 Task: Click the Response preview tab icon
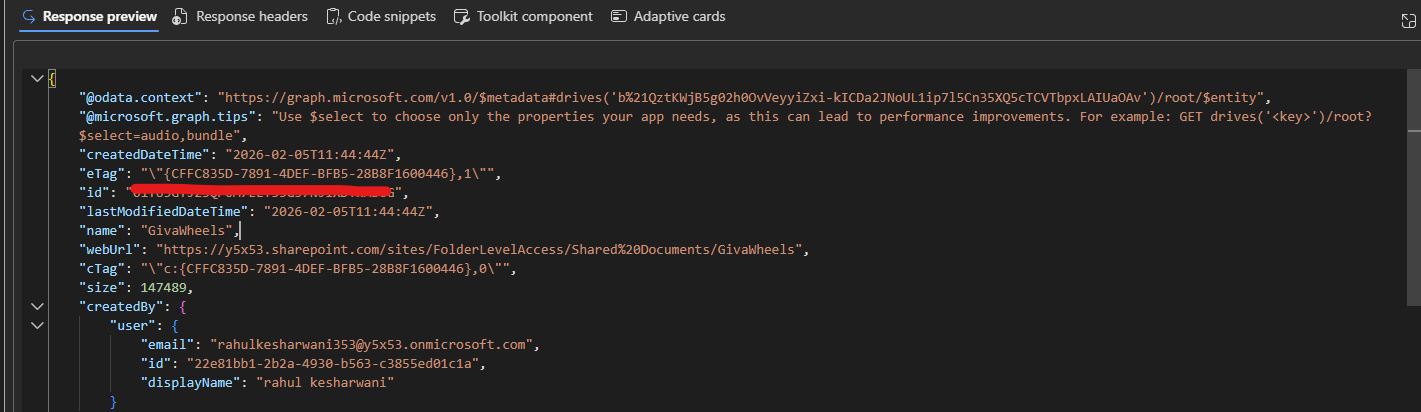pyautogui.click(x=29, y=17)
